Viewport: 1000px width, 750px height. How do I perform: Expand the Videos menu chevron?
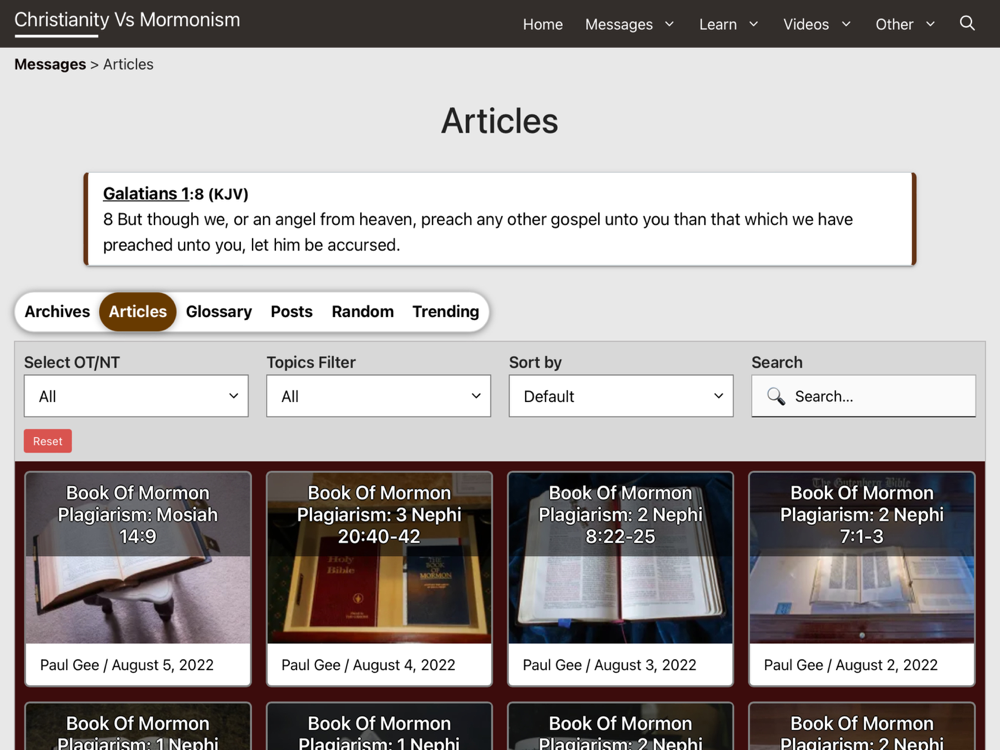(x=846, y=24)
